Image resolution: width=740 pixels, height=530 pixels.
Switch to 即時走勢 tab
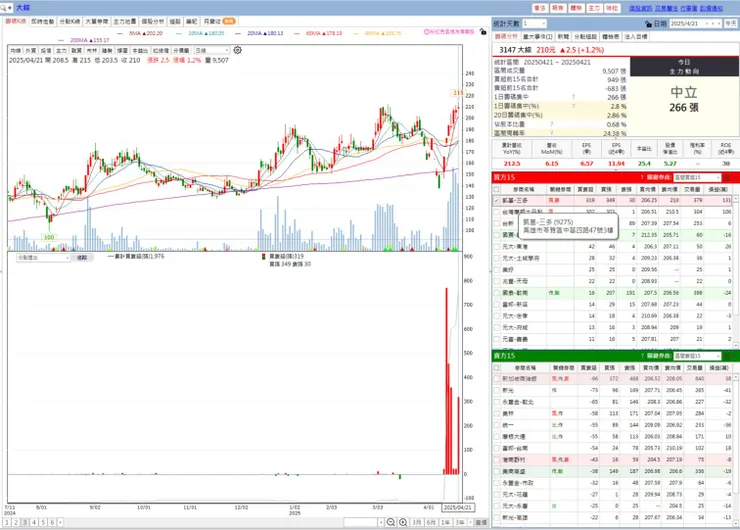click(43, 21)
